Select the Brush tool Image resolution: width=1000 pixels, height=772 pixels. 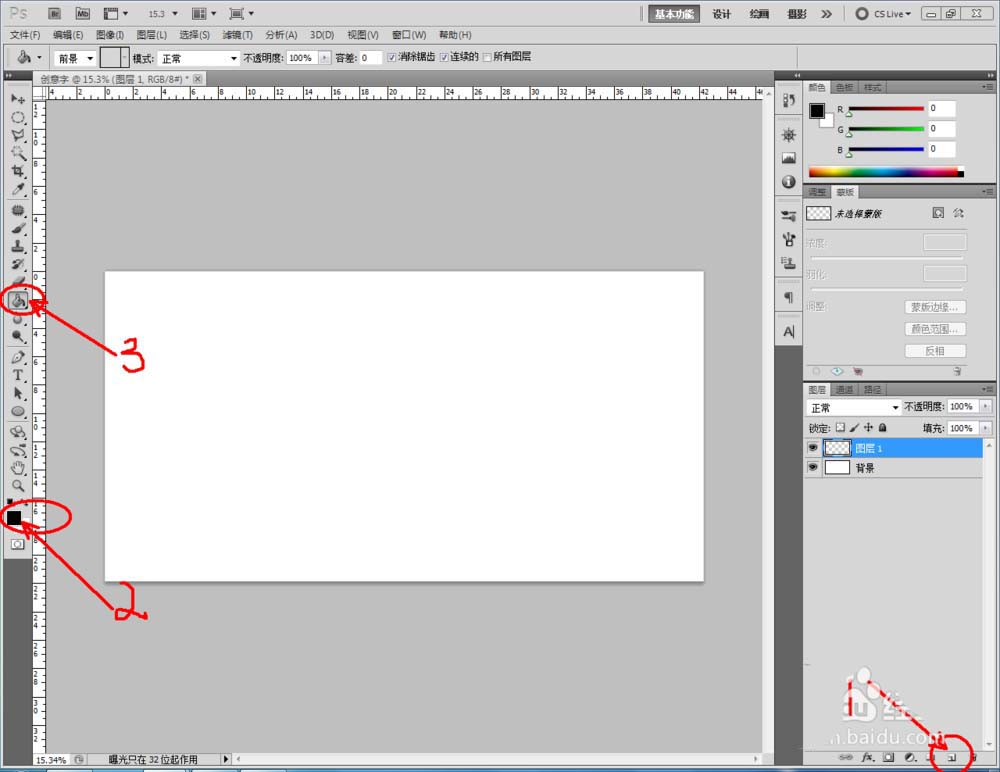[18, 228]
